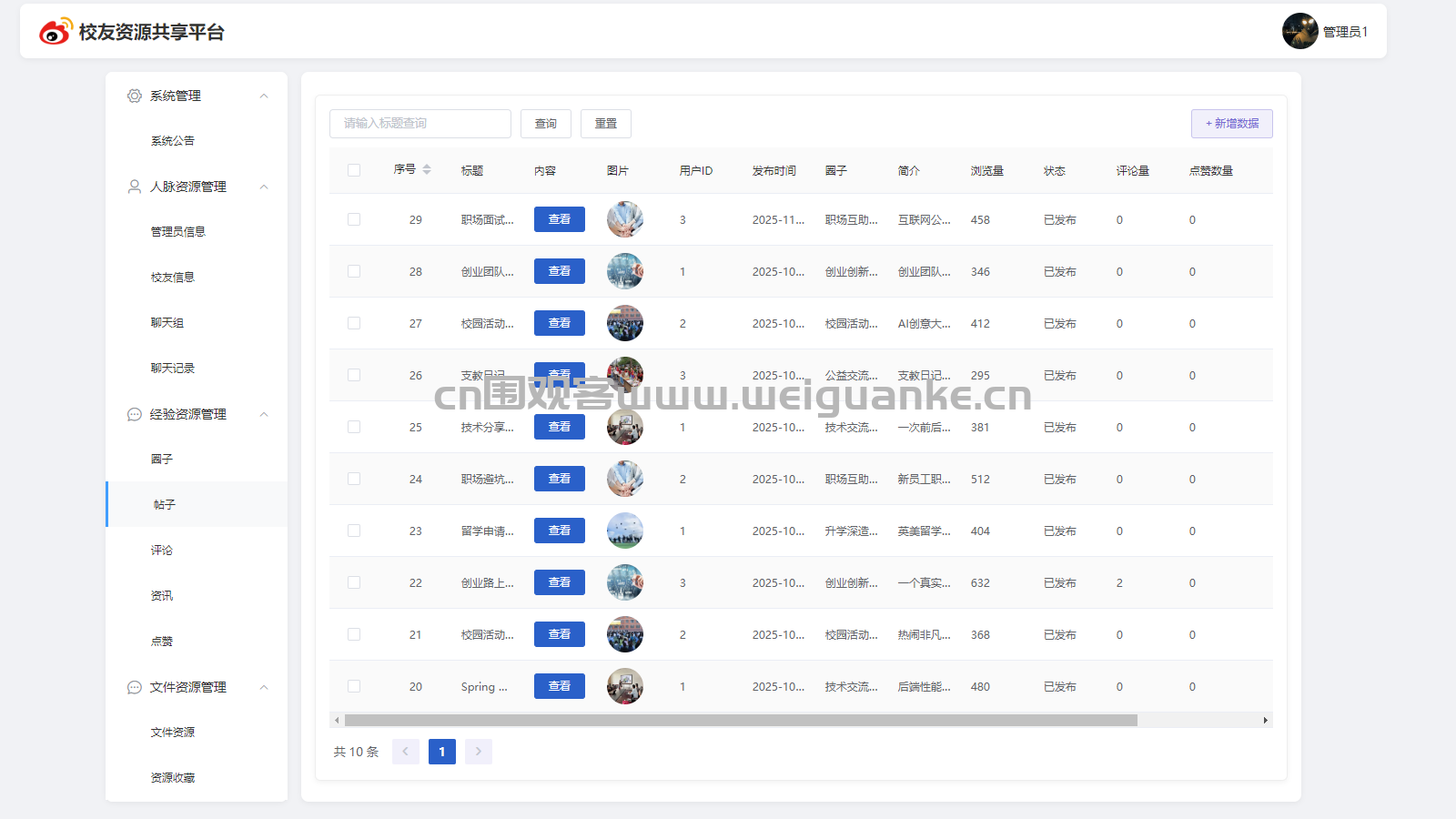Image resolution: width=1456 pixels, height=819 pixels.
Task: Go to next page using right arrow
Action: [478, 752]
